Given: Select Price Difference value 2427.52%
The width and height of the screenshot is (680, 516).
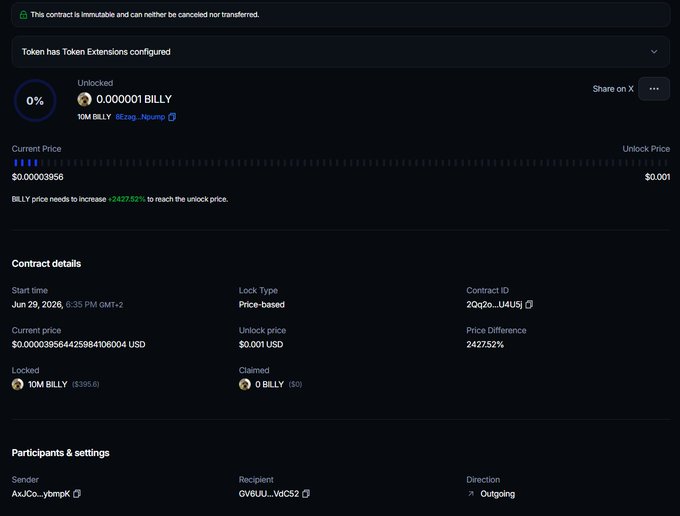Looking at the screenshot, I should pos(485,344).
